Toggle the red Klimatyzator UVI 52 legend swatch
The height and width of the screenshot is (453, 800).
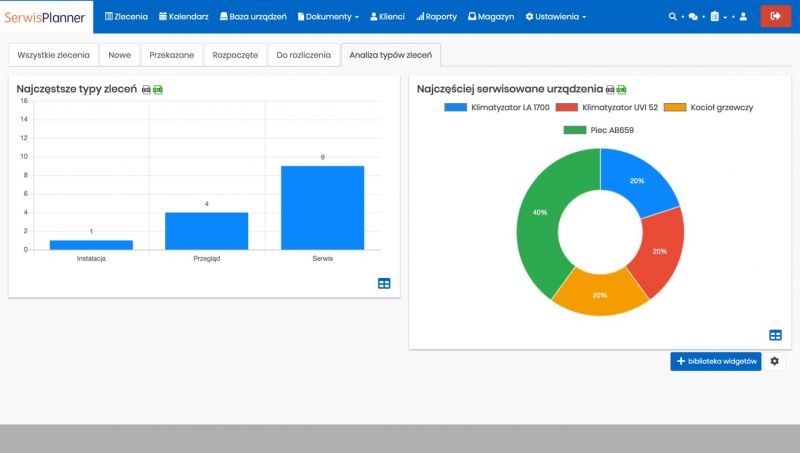point(566,108)
